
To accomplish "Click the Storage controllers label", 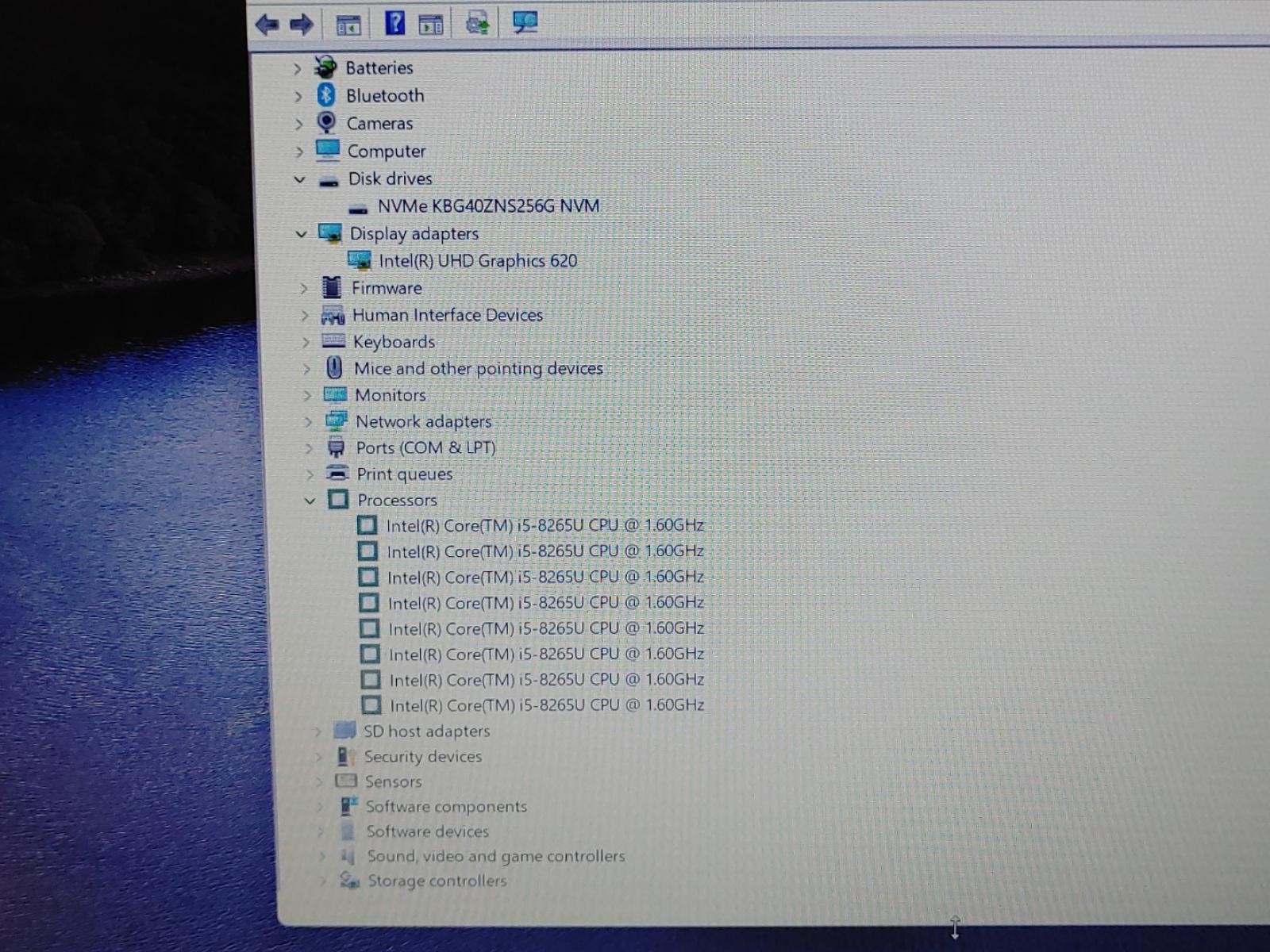I will pyautogui.click(x=437, y=881).
